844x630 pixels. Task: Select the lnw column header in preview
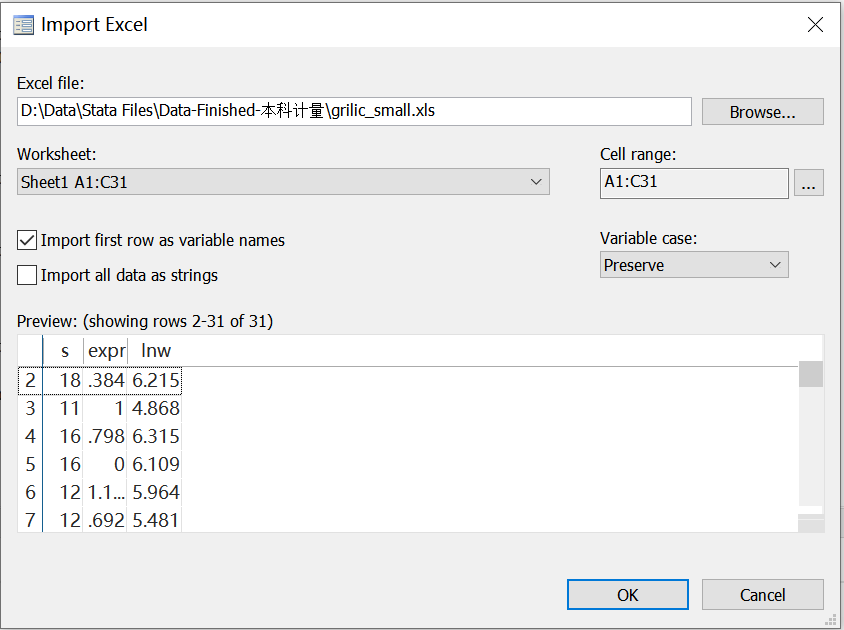155,351
